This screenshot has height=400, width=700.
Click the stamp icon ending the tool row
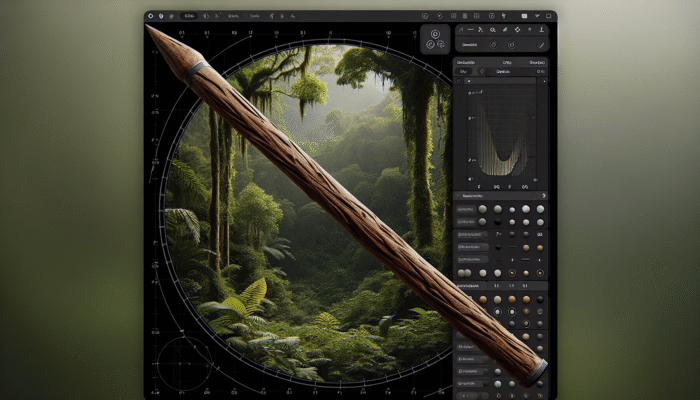pyautogui.click(x=541, y=31)
